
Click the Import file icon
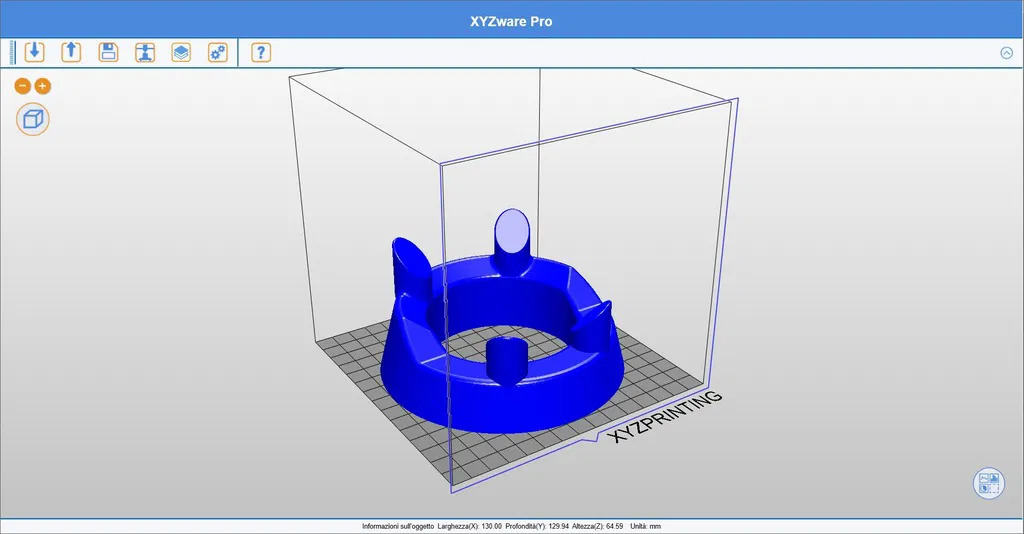(35, 52)
